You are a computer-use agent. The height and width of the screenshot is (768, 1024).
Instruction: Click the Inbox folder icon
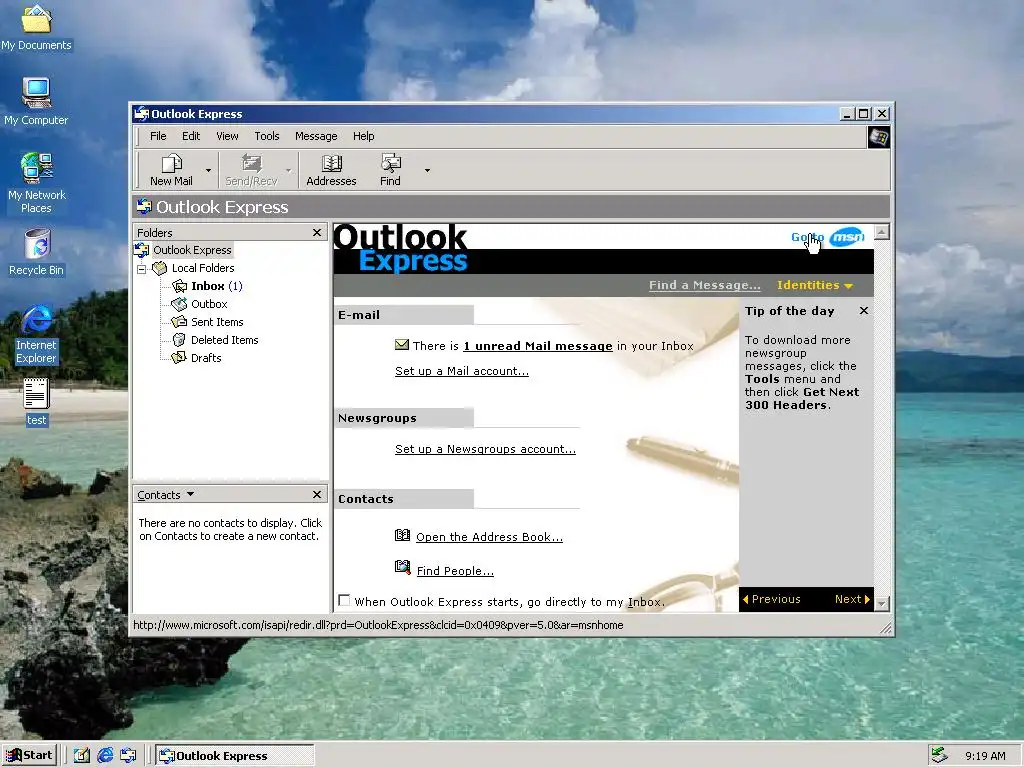pos(179,286)
